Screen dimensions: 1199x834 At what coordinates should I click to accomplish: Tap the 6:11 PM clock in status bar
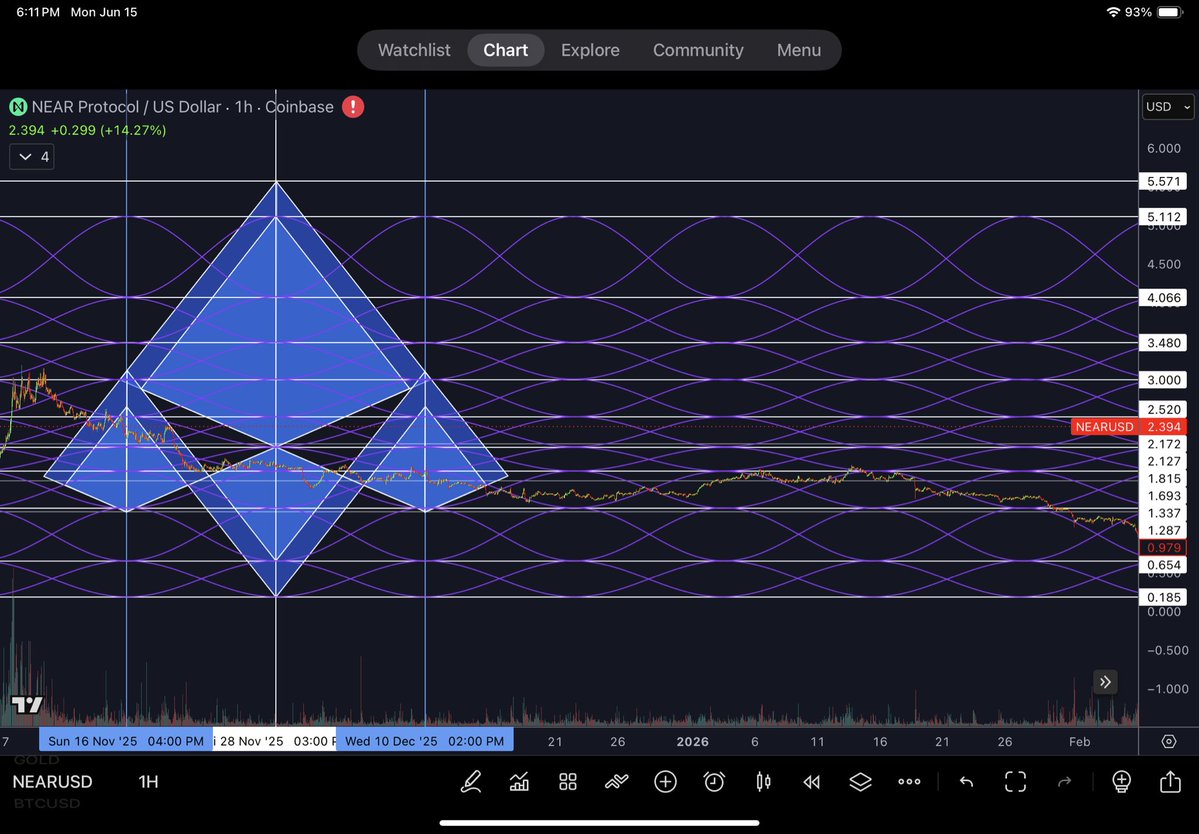tap(37, 12)
